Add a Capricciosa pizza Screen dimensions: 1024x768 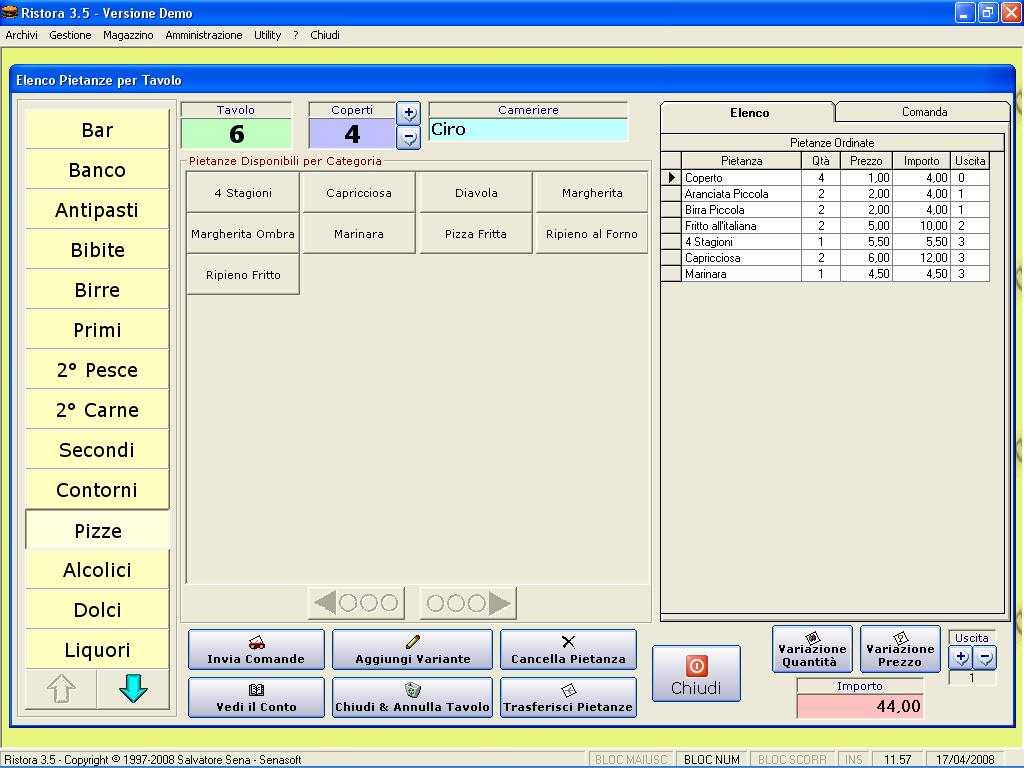tap(359, 193)
